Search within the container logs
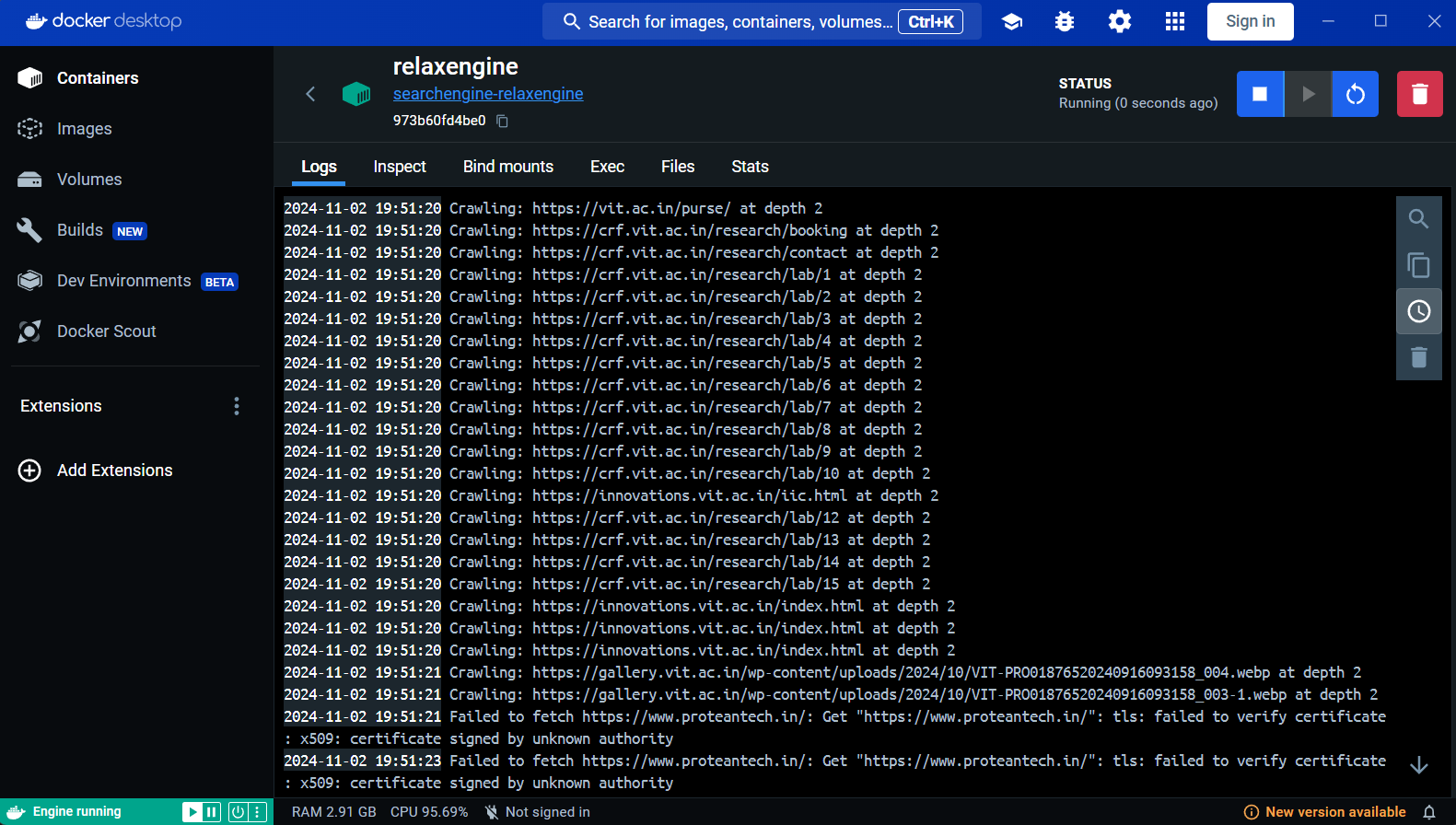Viewport: 1456px width, 825px height. point(1419,219)
